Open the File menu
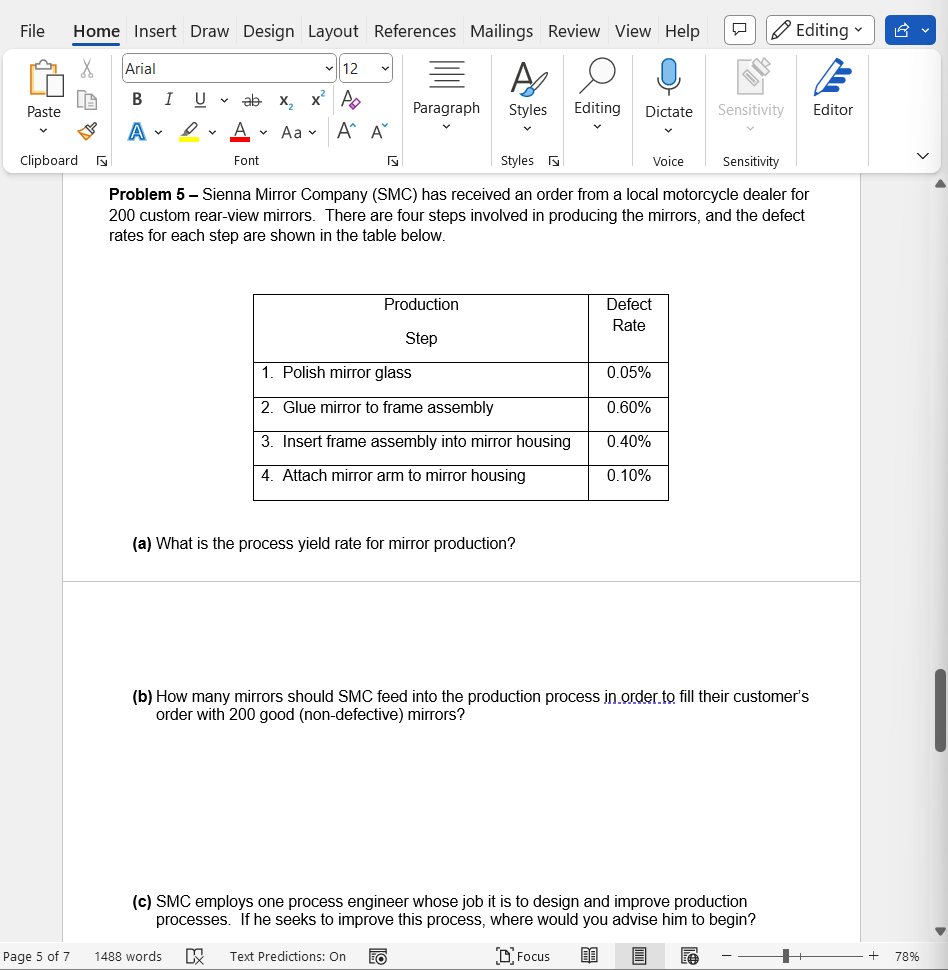The width and height of the screenshot is (948, 970). [x=32, y=31]
